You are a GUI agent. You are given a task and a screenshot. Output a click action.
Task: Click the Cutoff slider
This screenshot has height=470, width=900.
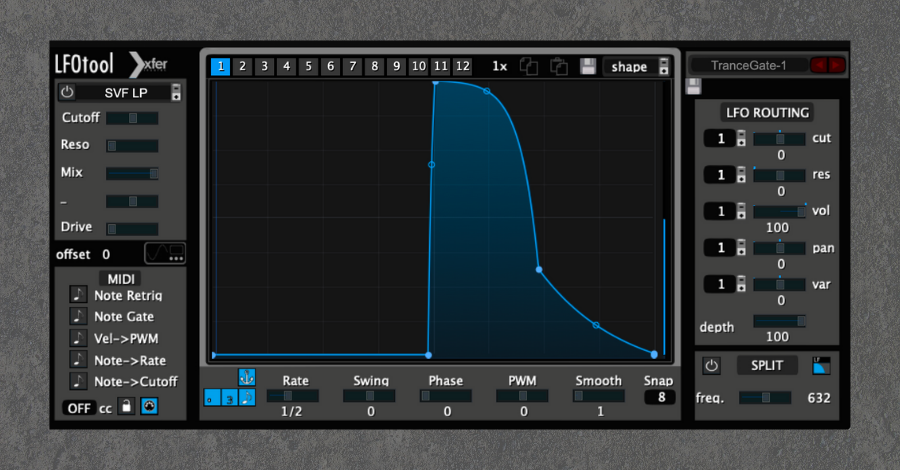(132, 118)
